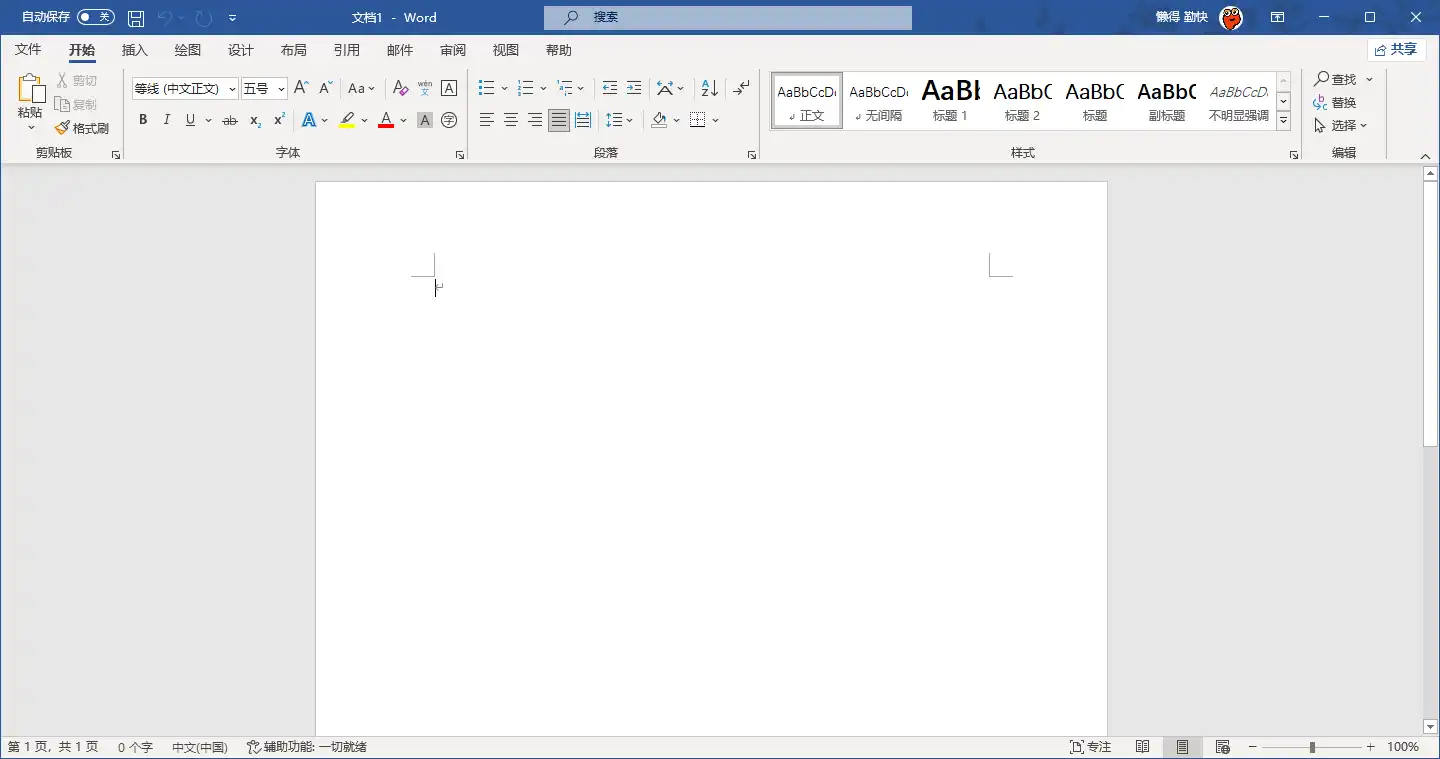Screen dimensions: 1440x759
Task: Open the font name dropdown
Action: coord(232,89)
